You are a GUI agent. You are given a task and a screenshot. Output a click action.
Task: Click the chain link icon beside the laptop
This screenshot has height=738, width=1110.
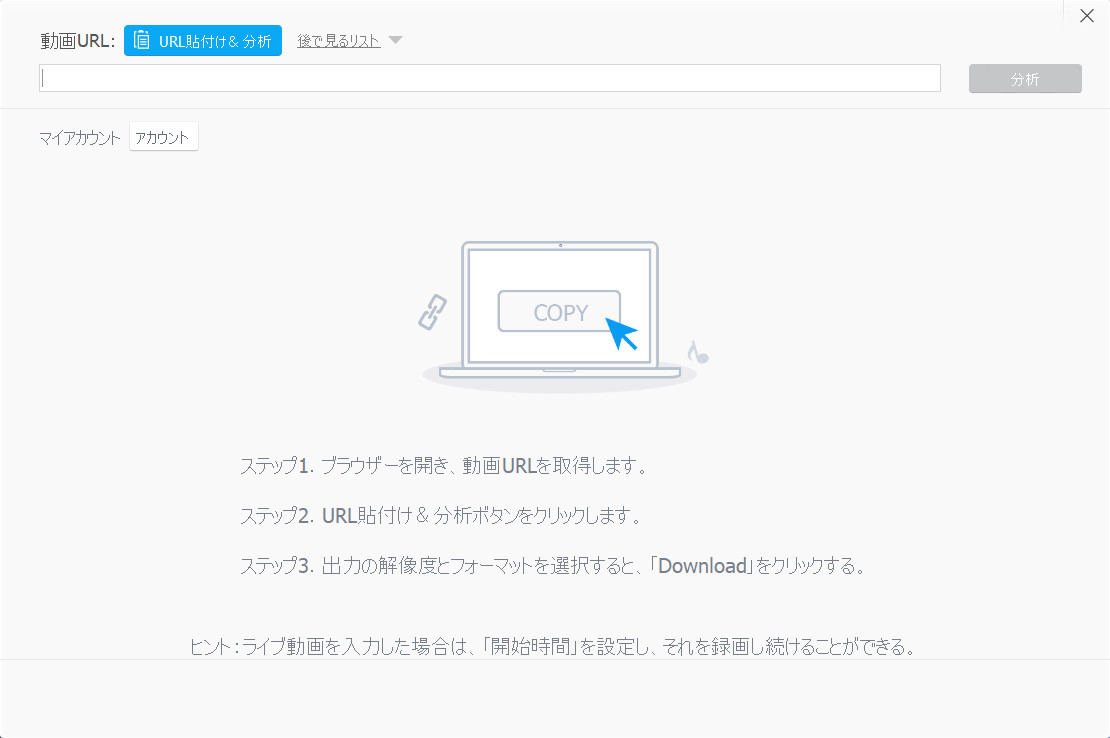pyautogui.click(x=432, y=312)
